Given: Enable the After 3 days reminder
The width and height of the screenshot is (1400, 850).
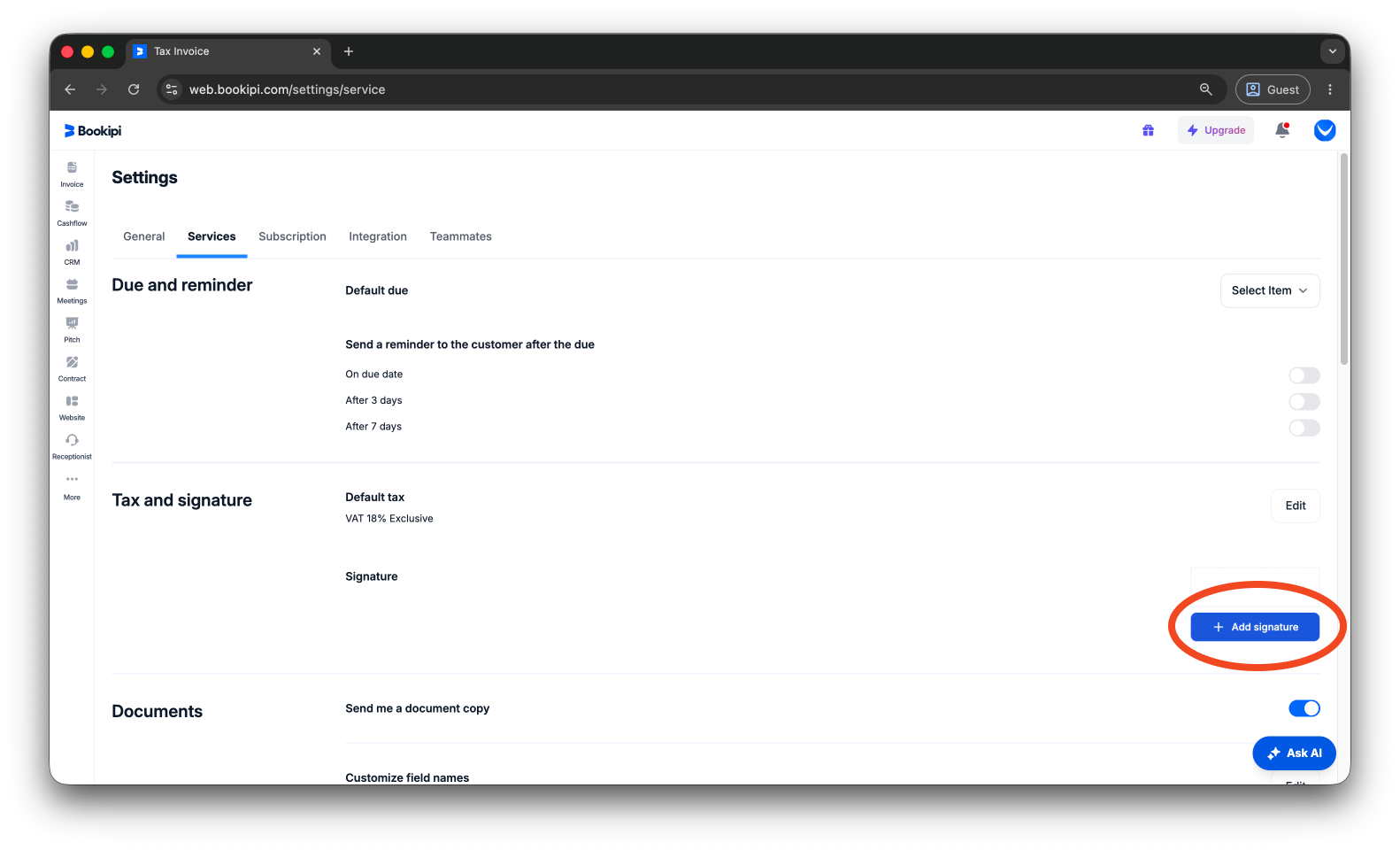Looking at the screenshot, I should (x=1304, y=402).
